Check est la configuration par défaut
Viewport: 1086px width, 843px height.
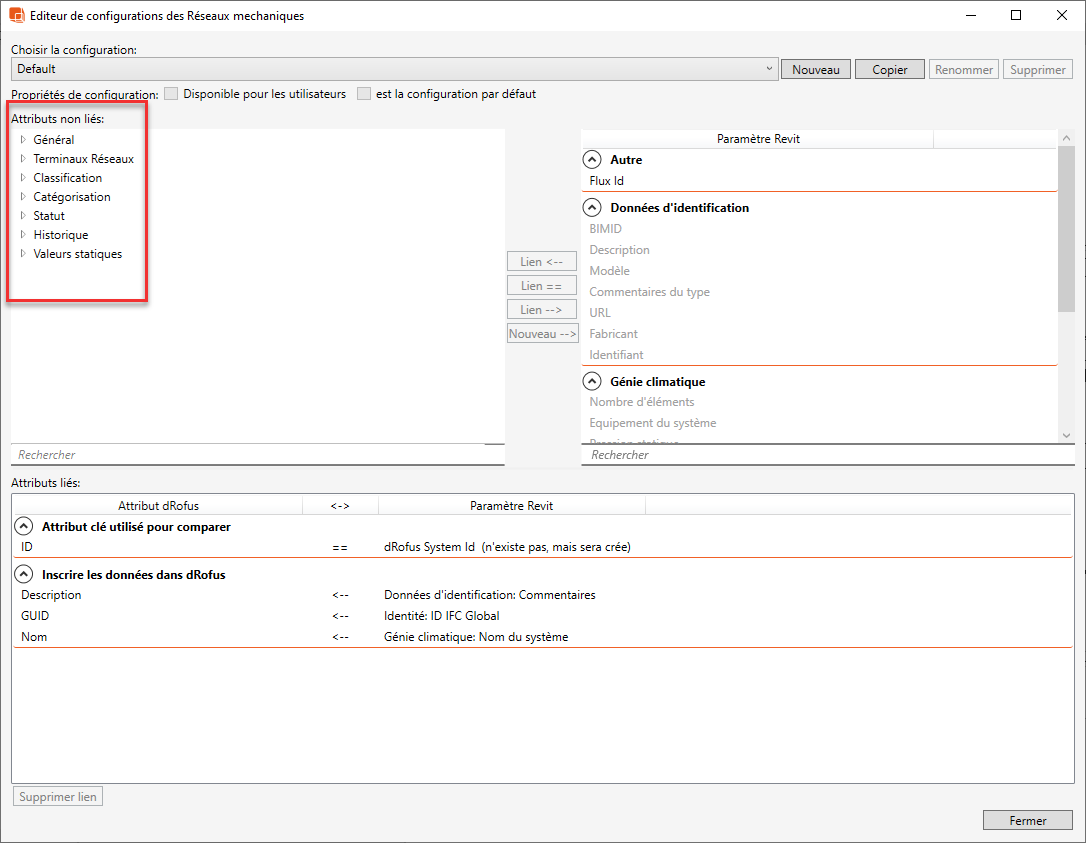coord(364,94)
